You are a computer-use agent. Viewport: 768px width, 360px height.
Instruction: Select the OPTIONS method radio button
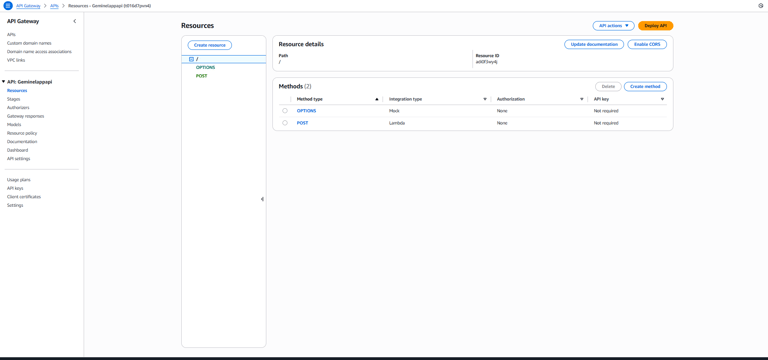pyautogui.click(x=285, y=111)
